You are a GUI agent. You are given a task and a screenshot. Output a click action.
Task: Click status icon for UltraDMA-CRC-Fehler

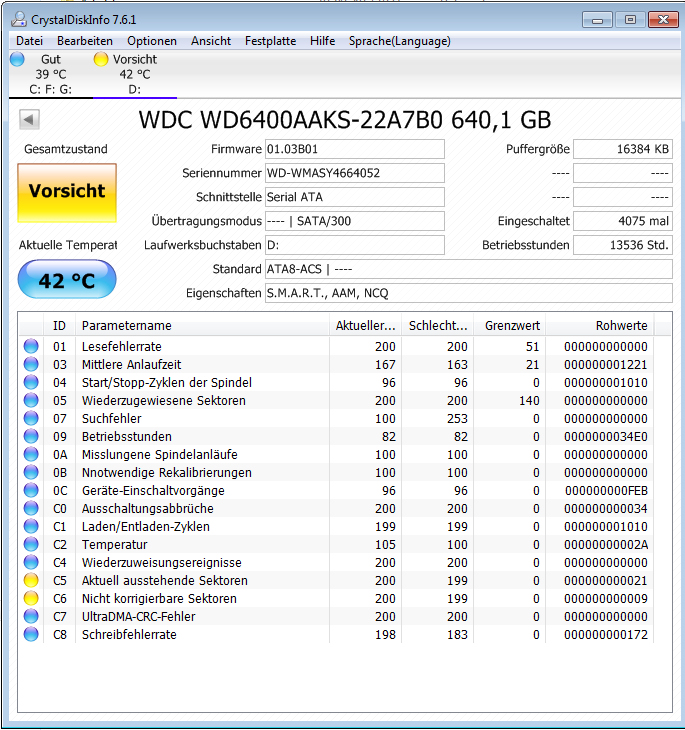(x=31, y=616)
